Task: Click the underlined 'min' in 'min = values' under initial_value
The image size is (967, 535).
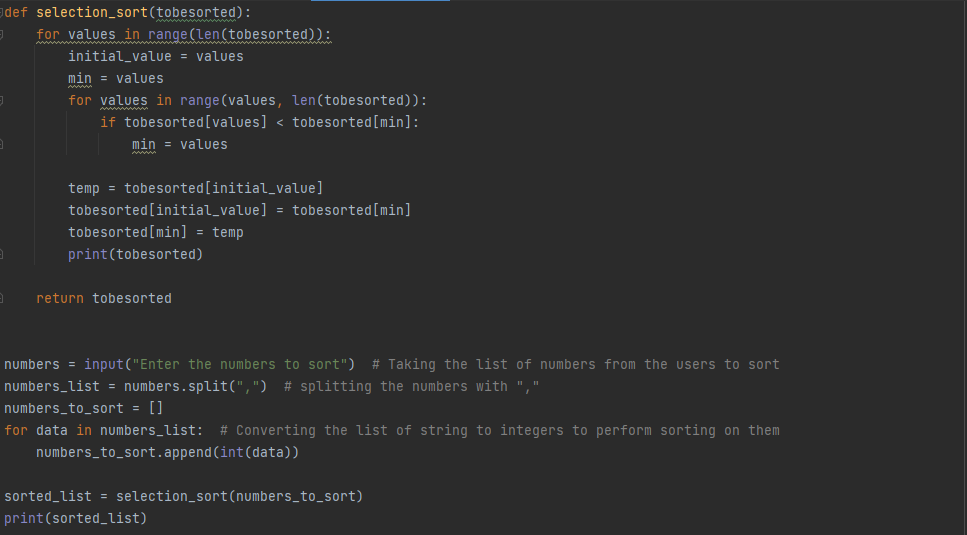Action: 80,79
